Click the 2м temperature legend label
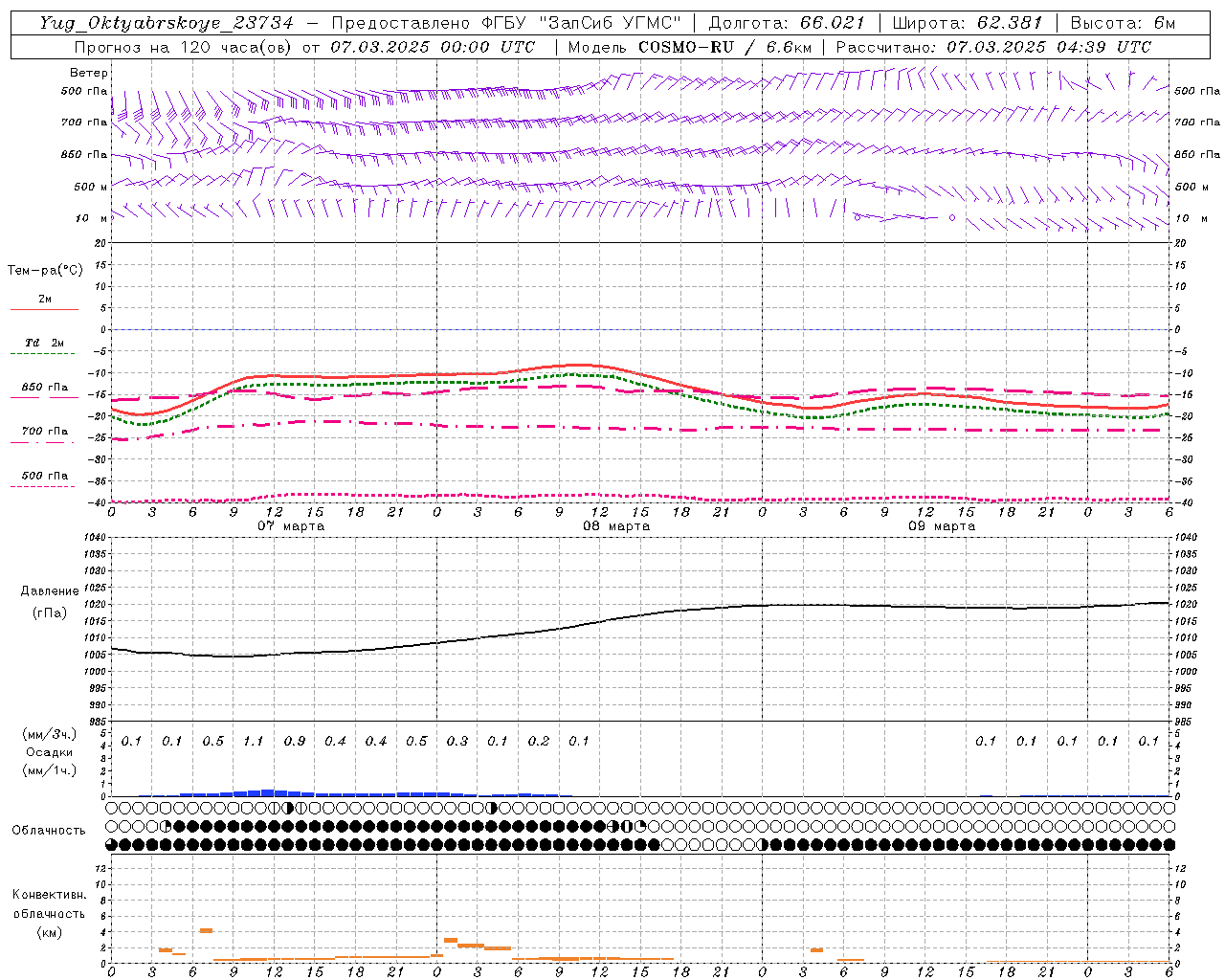Viewport: 1225px width, 980px height. point(45,300)
